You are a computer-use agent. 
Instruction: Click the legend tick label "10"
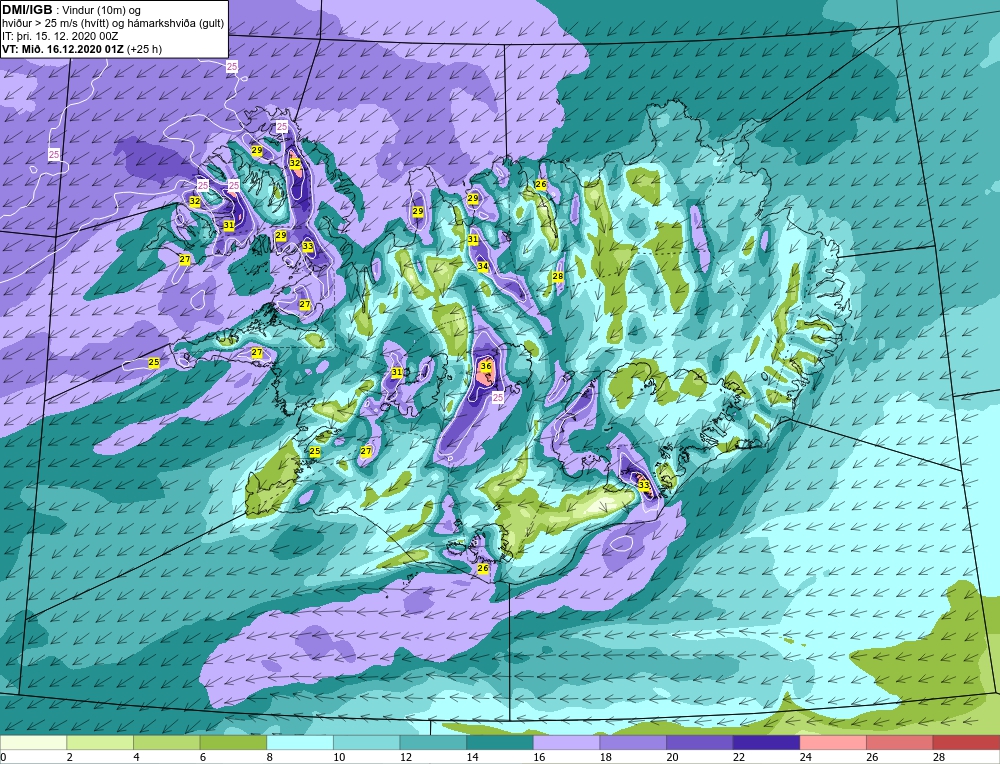click(x=339, y=757)
